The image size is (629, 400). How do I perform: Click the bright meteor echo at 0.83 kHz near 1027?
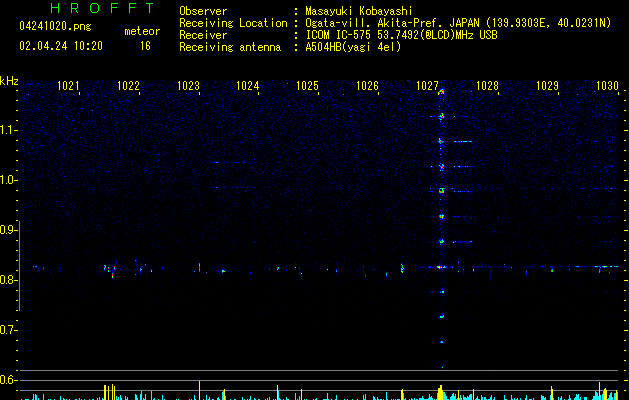tap(441, 267)
